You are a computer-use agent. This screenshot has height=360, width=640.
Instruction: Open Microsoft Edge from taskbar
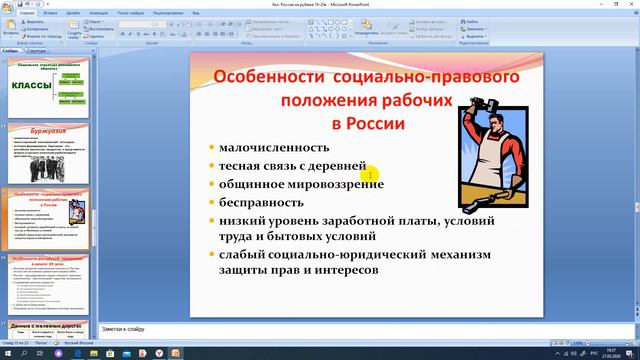tap(78, 353)
